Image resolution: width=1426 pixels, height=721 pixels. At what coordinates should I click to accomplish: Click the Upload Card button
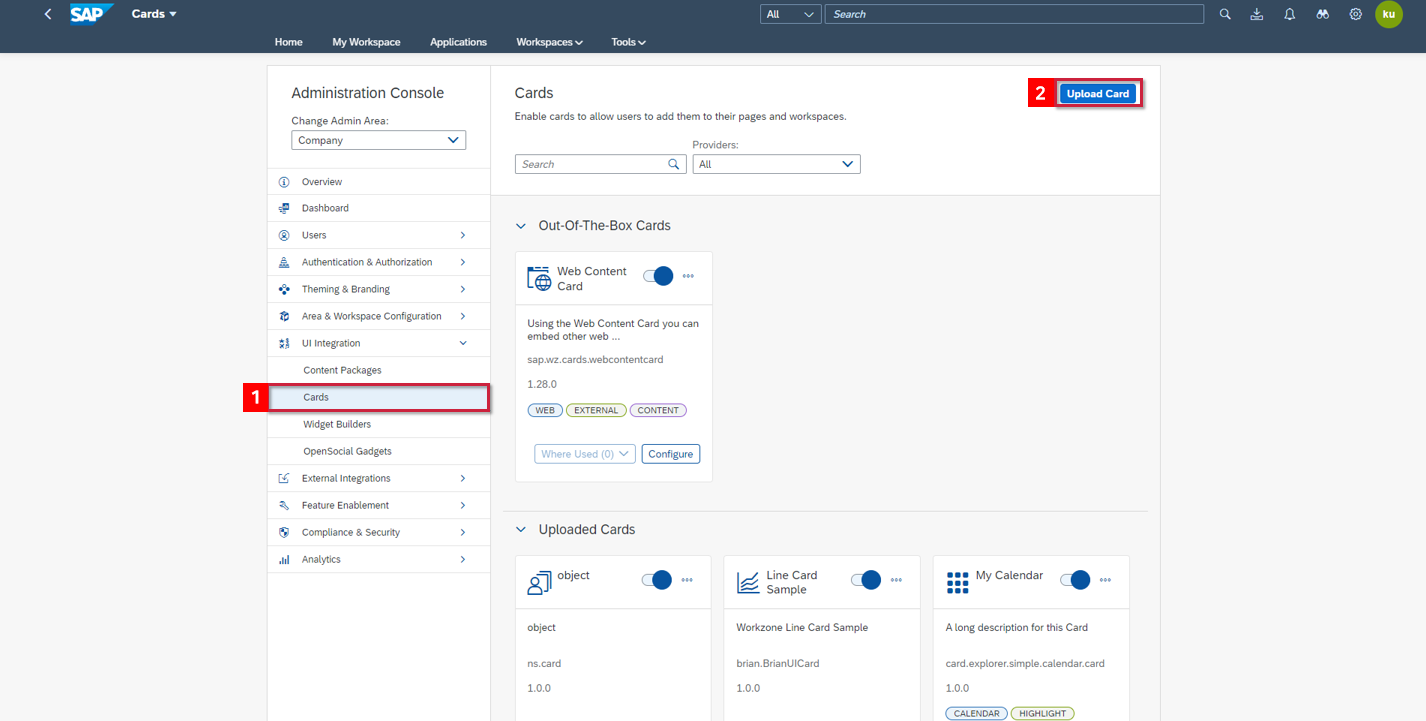click(x=1098, y=94)
